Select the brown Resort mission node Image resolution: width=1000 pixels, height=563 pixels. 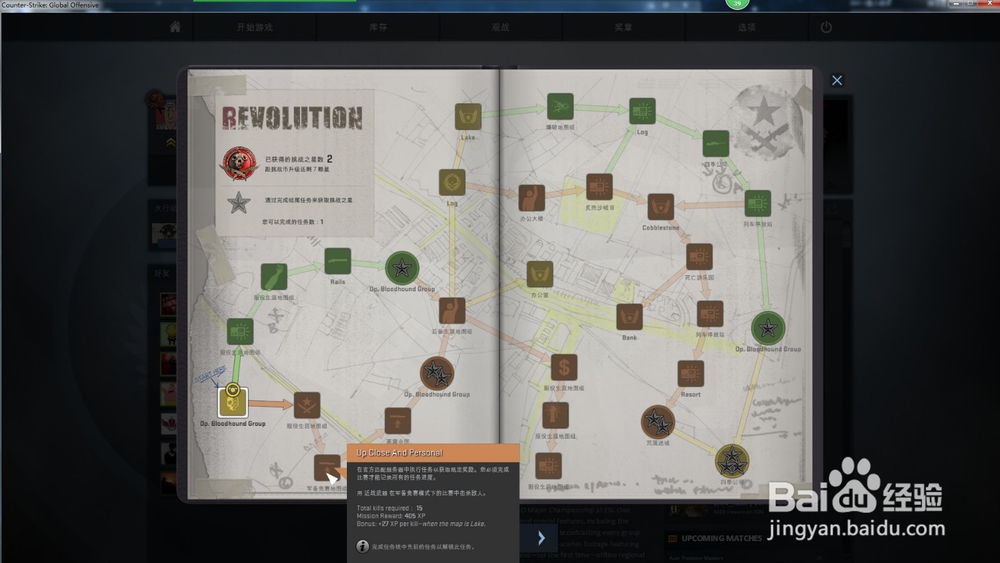click(691, 374)
